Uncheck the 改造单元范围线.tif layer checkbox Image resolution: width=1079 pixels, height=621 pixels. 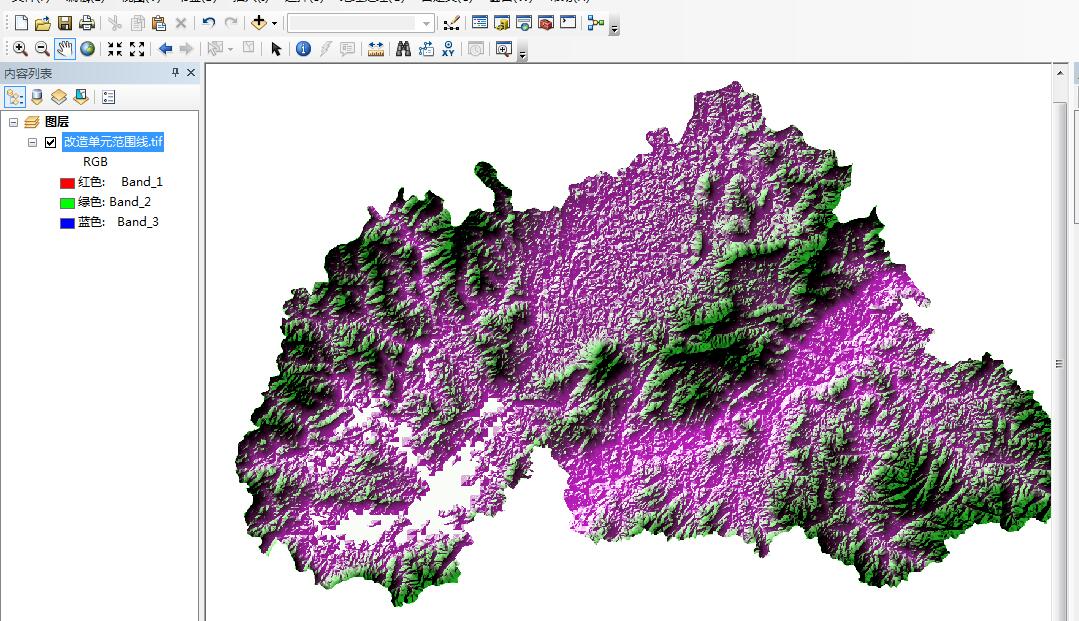click(x=51, y=142)
